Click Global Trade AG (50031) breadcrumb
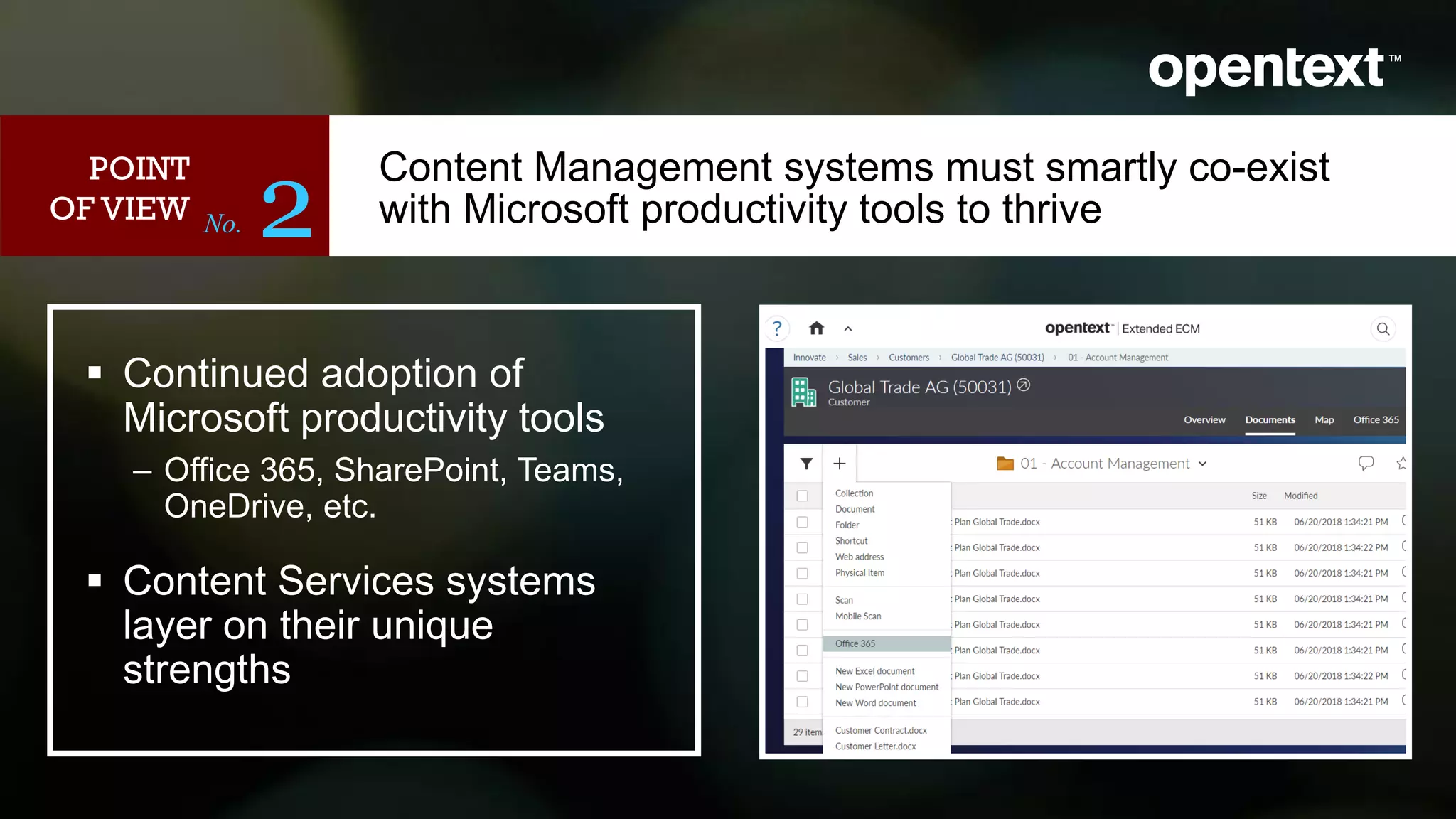This screenshot has height=819, width=1456. 997,358
